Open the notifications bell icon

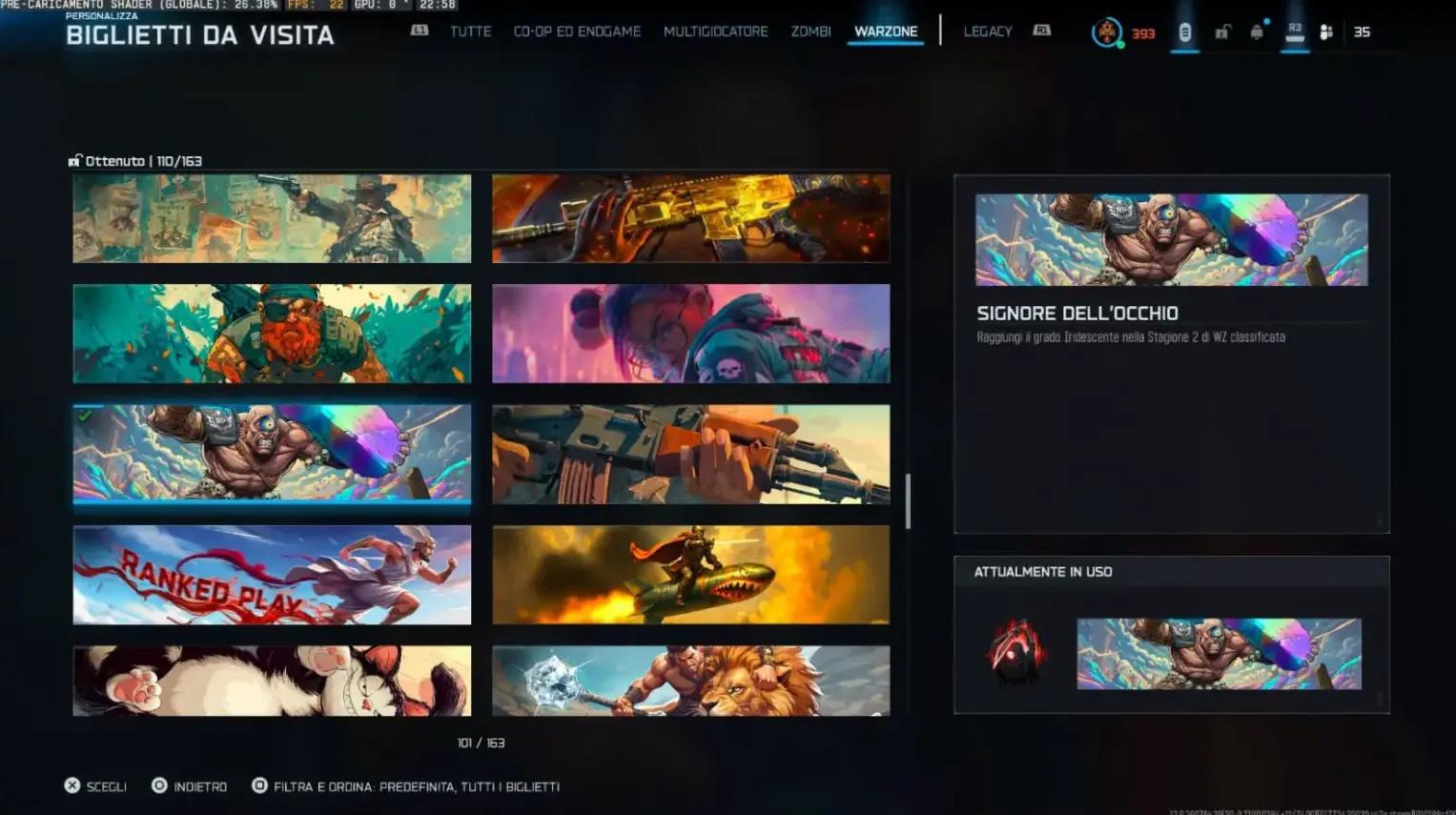[x=1257, y=32]
